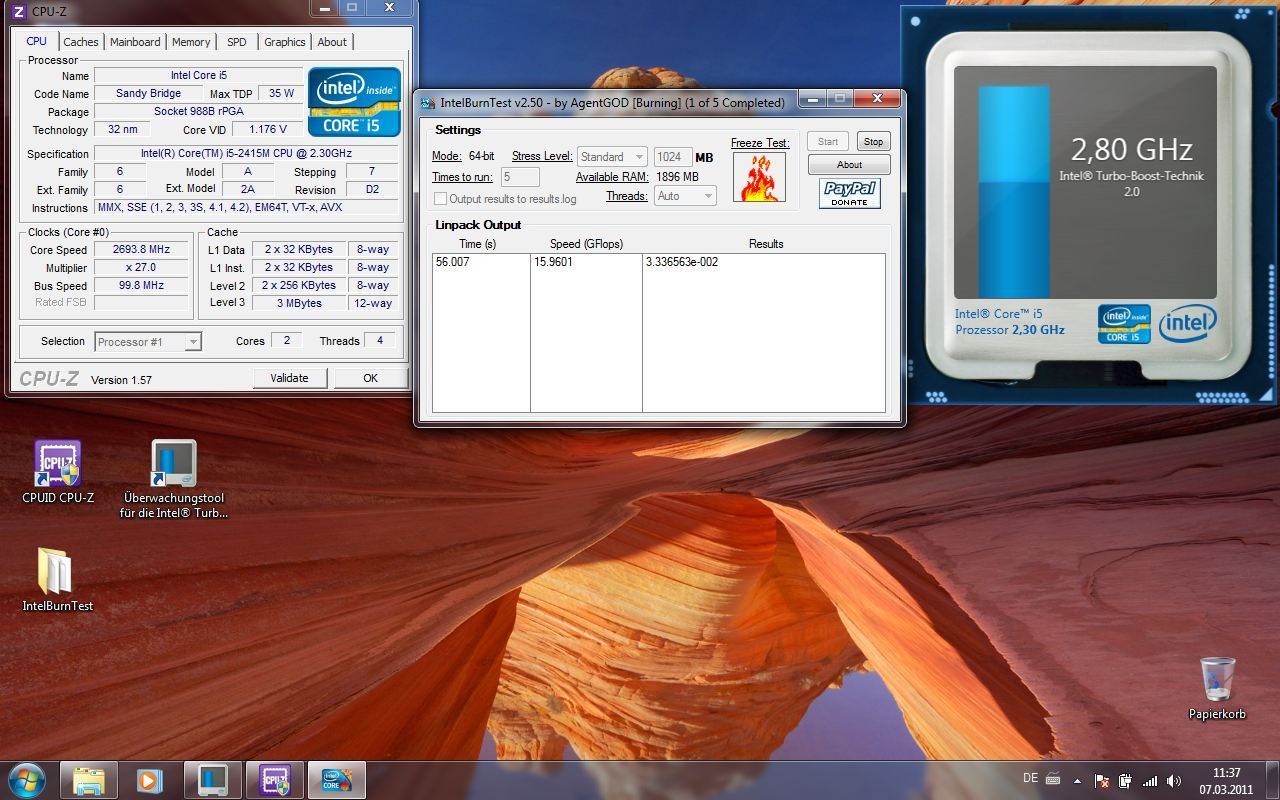Click the Max TDP value 35 W

[282, 93]
